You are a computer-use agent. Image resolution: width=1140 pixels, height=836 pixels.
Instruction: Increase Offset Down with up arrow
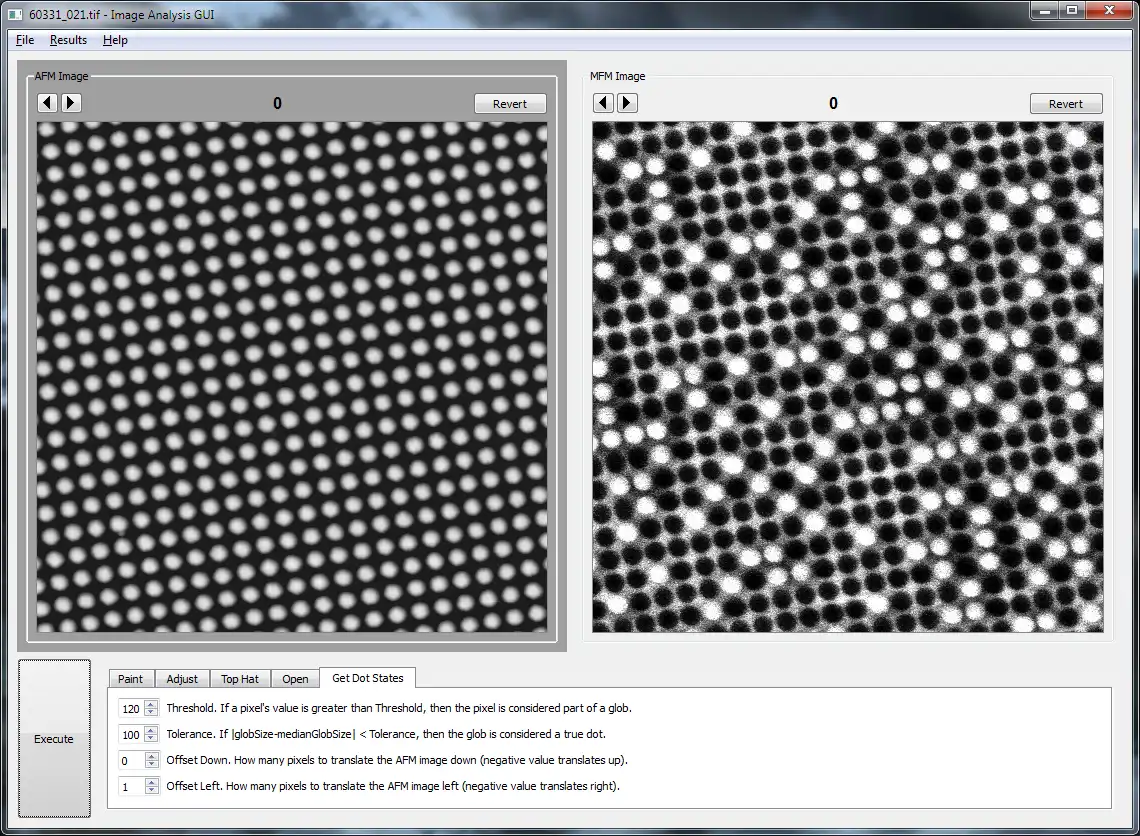click(x=151, y=756)
